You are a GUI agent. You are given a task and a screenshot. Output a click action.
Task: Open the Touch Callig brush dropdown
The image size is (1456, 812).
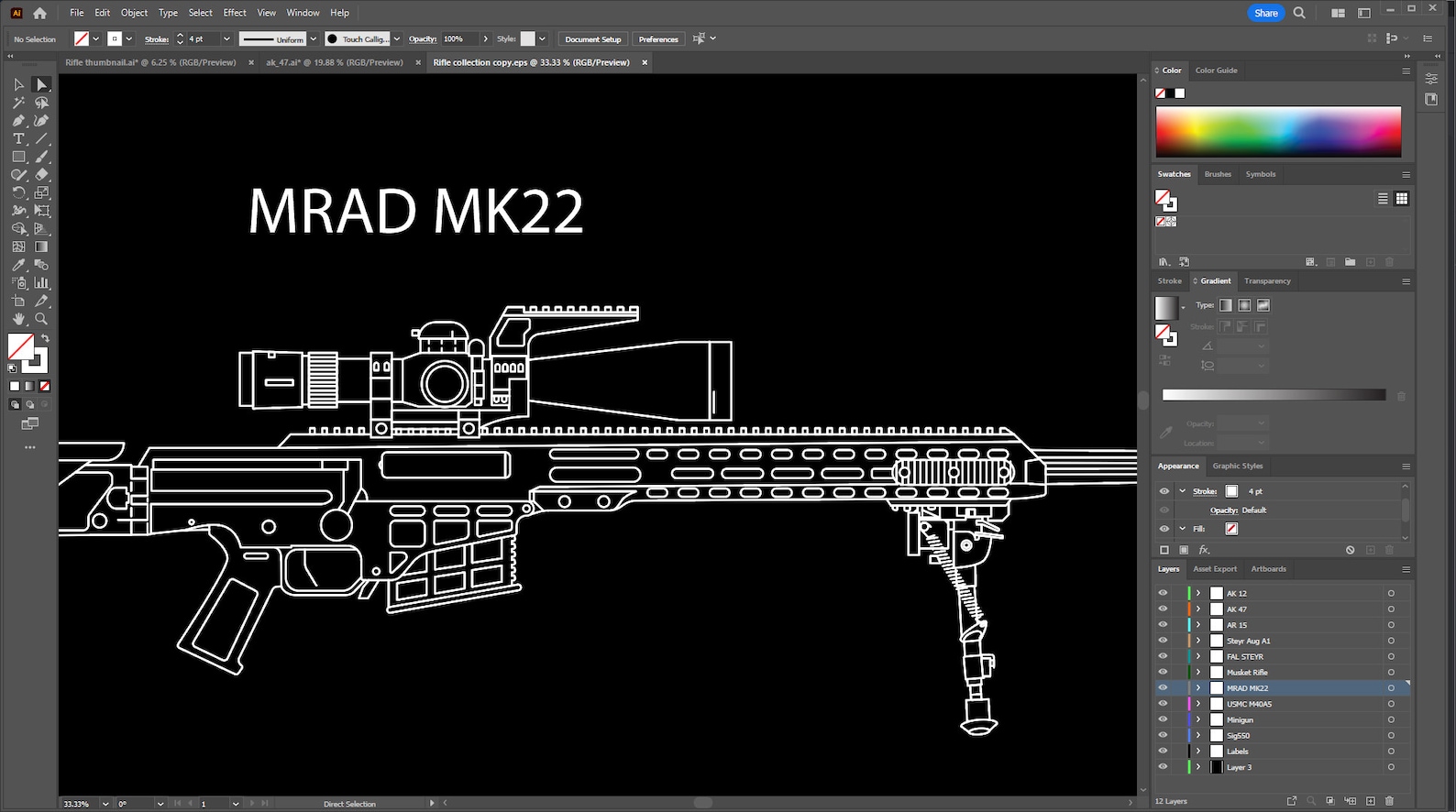397,38
